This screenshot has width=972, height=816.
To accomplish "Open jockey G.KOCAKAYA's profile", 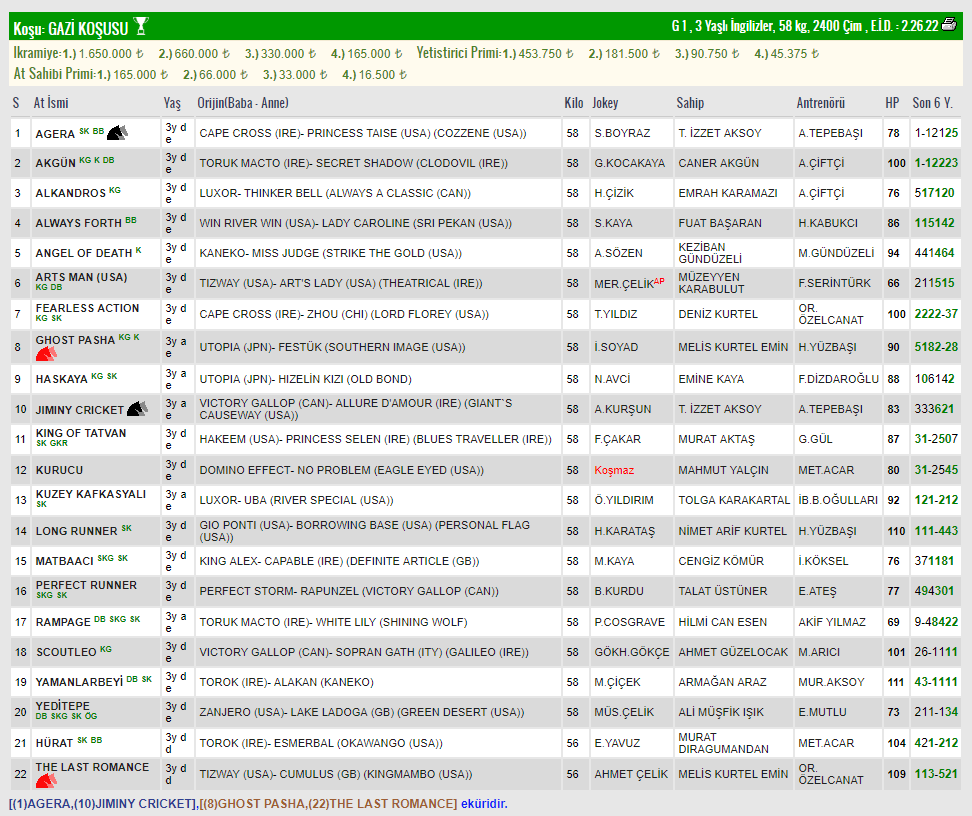I will click(x=628, y=163).
